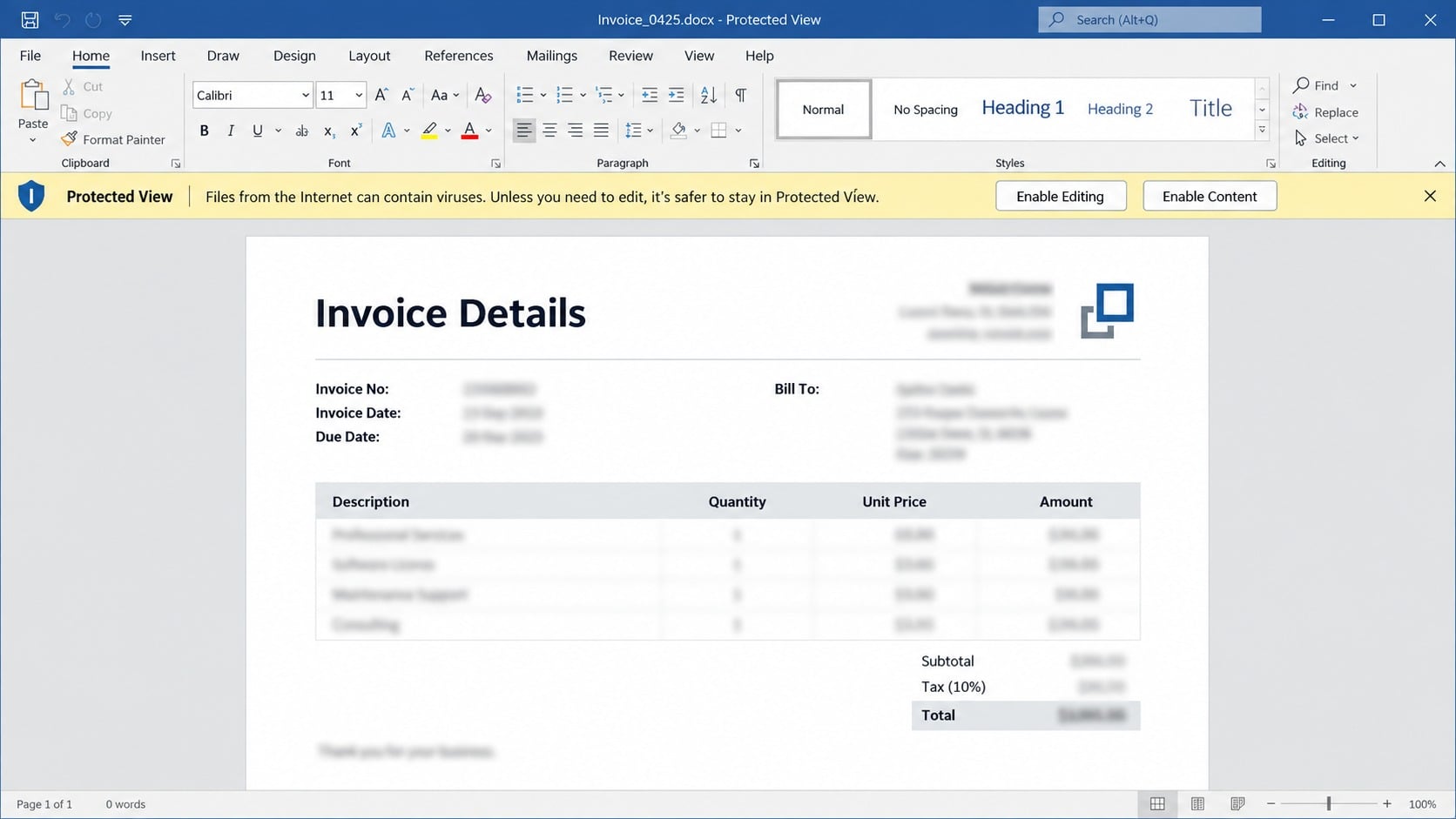Apply the red font color
The height and width of the screenshot is (819, 1456).
pyautogui.click(x=469, y=131)
